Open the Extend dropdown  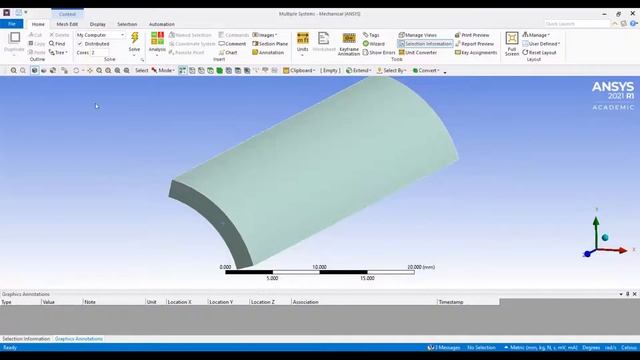358,71
